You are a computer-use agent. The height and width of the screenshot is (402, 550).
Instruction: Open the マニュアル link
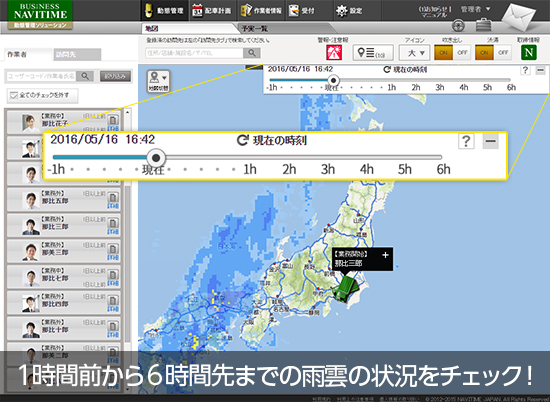point(434,15)
